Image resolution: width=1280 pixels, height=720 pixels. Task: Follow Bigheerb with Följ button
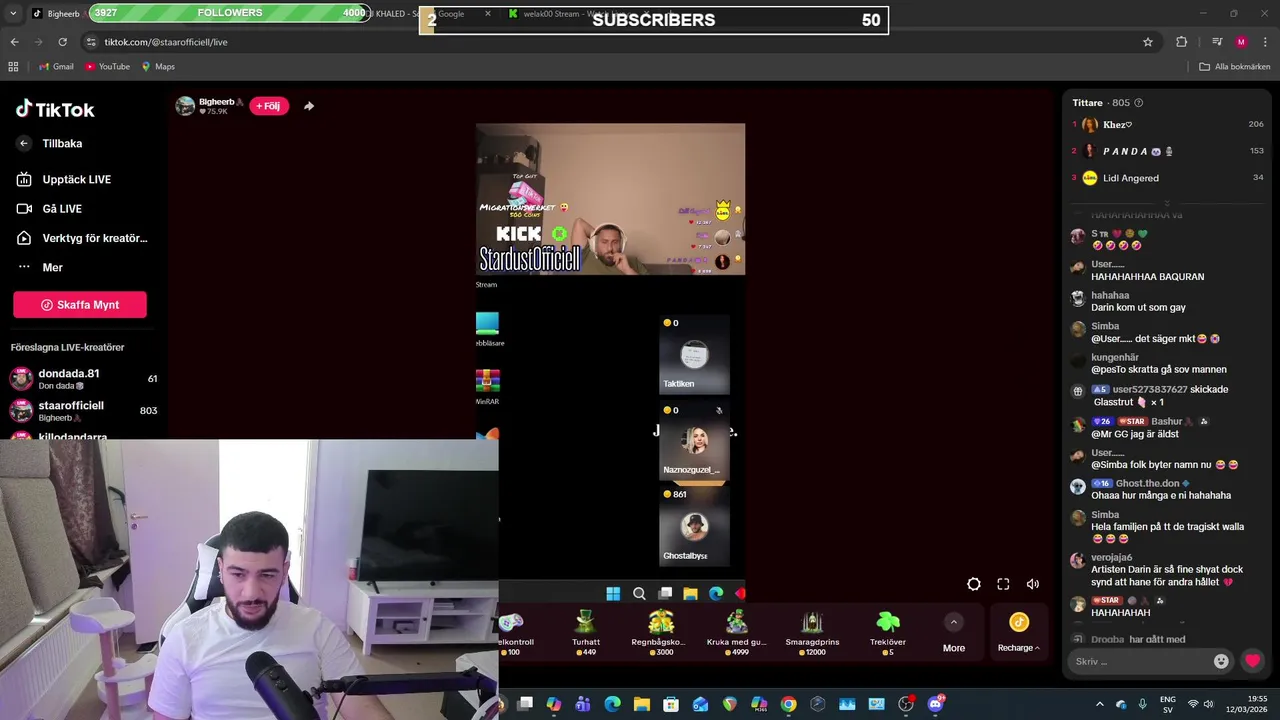click(268, 106)
